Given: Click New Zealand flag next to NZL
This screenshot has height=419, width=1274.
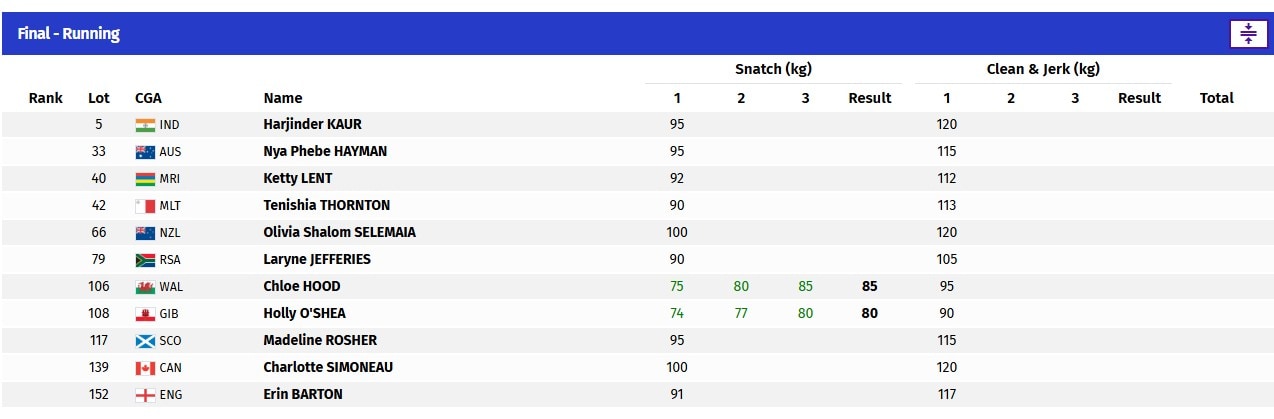Looking at the screenshot, I should [x=145, y=233].
